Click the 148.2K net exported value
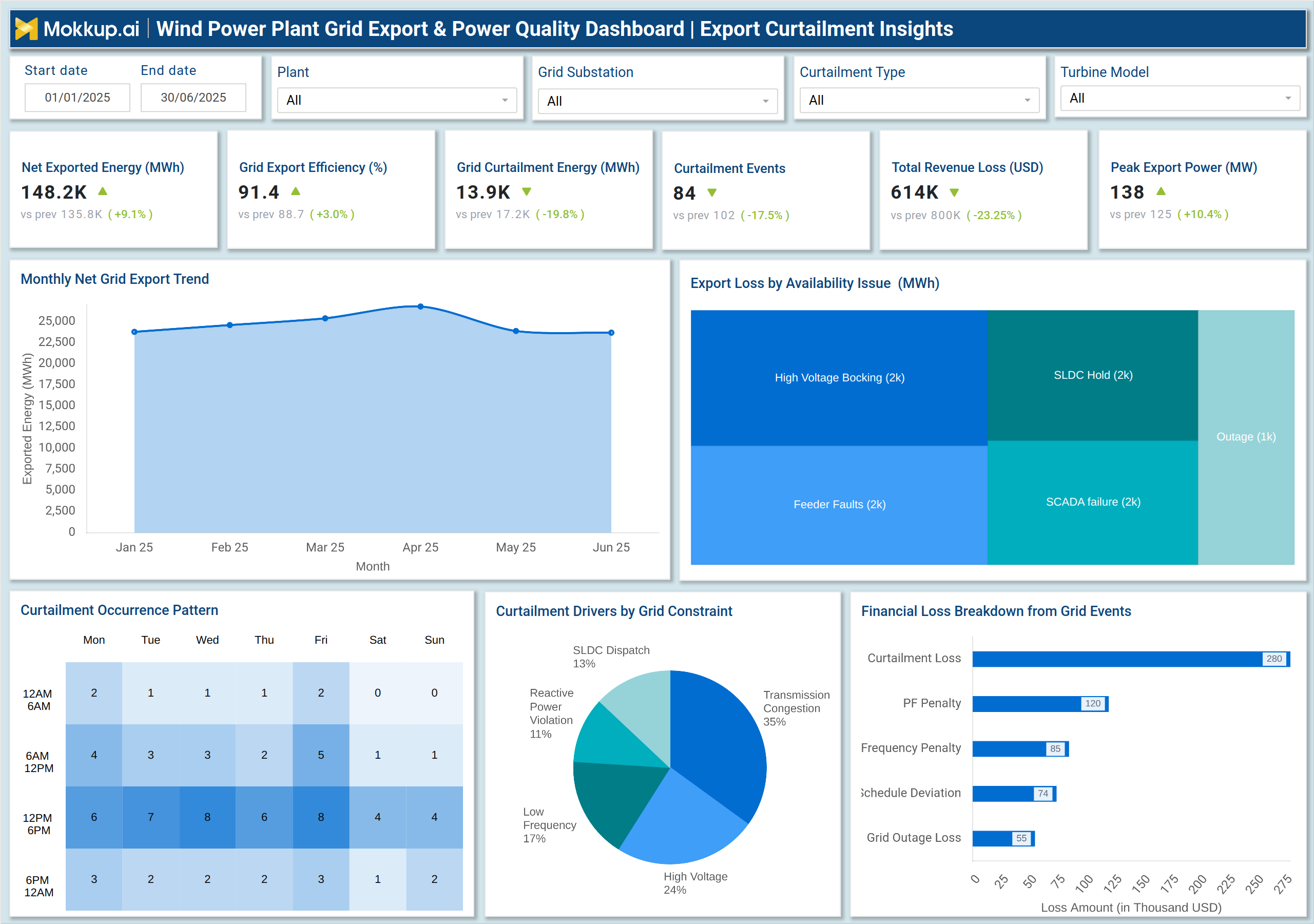1314x924 pixels. coord(54,192)
